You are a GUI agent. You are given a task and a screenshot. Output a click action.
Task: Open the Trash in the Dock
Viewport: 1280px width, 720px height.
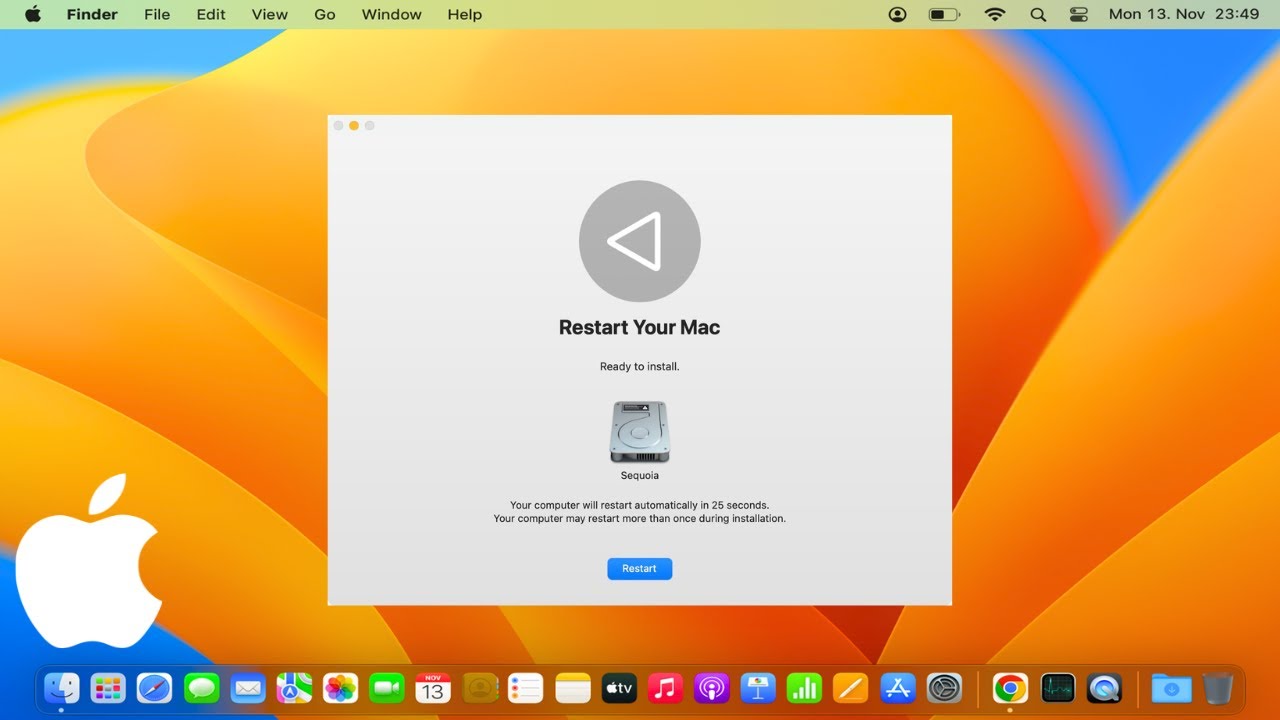[1218, 688]
